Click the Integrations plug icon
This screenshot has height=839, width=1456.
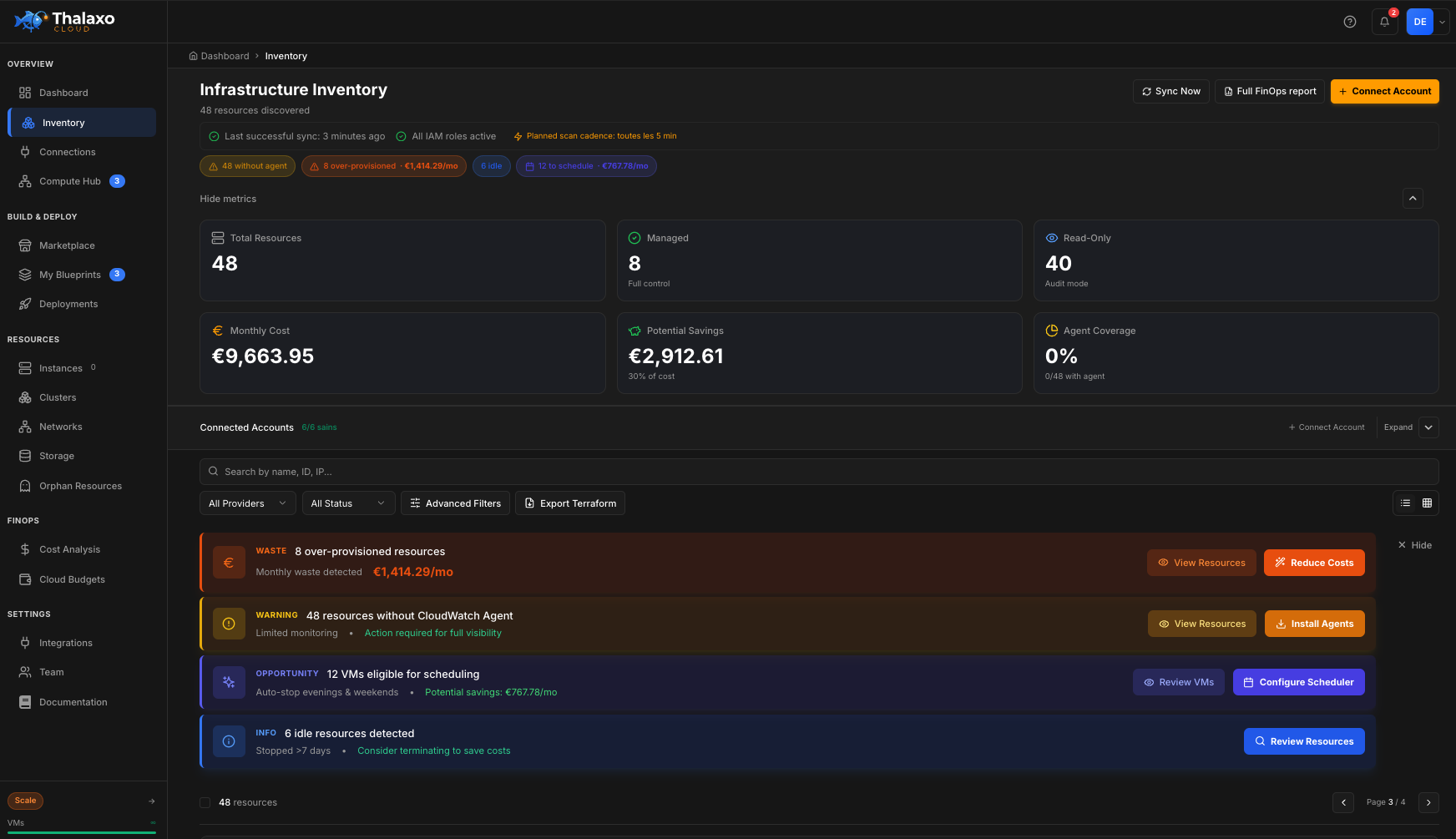coord(25,643)
